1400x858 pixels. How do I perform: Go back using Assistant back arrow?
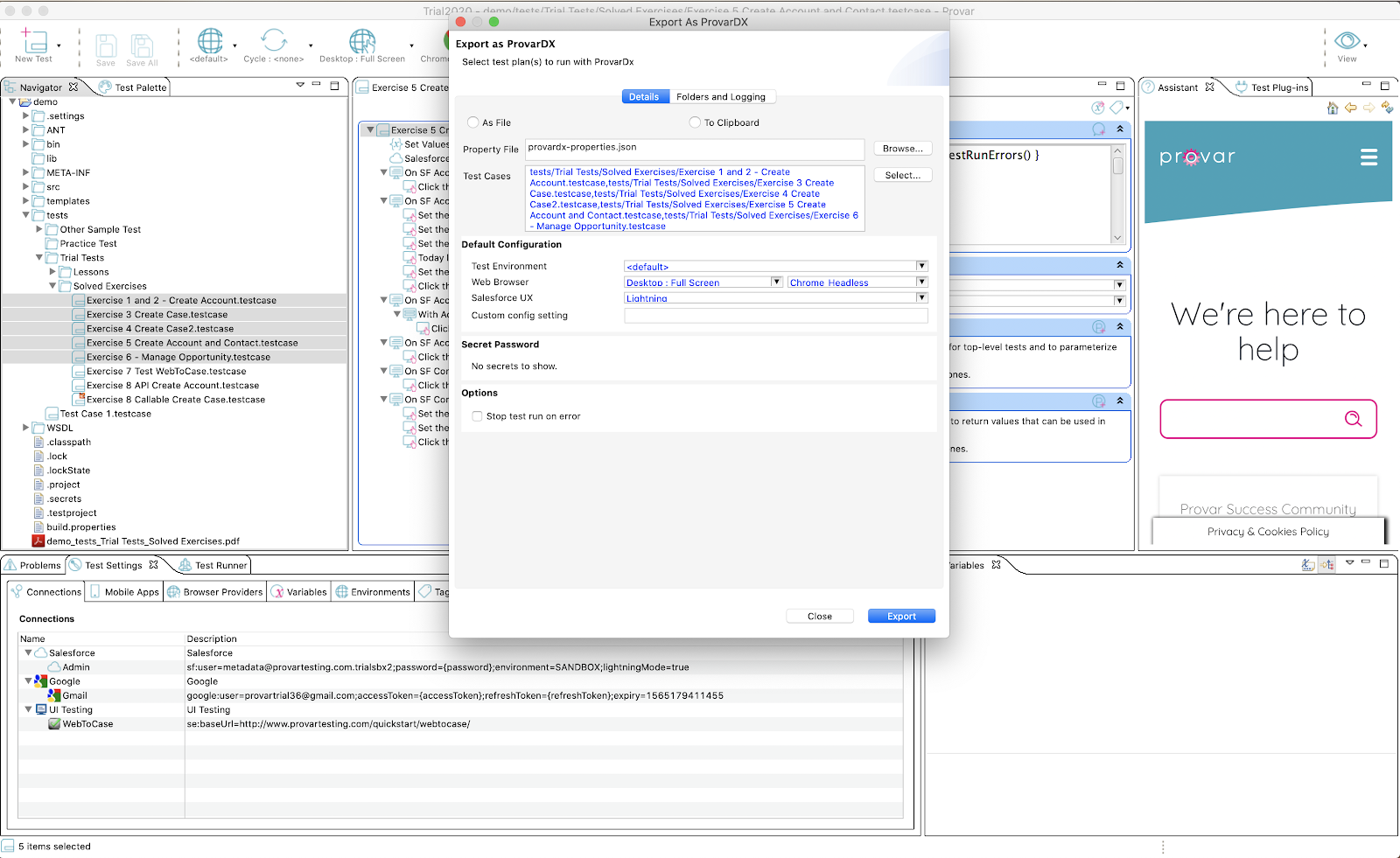1351,108
